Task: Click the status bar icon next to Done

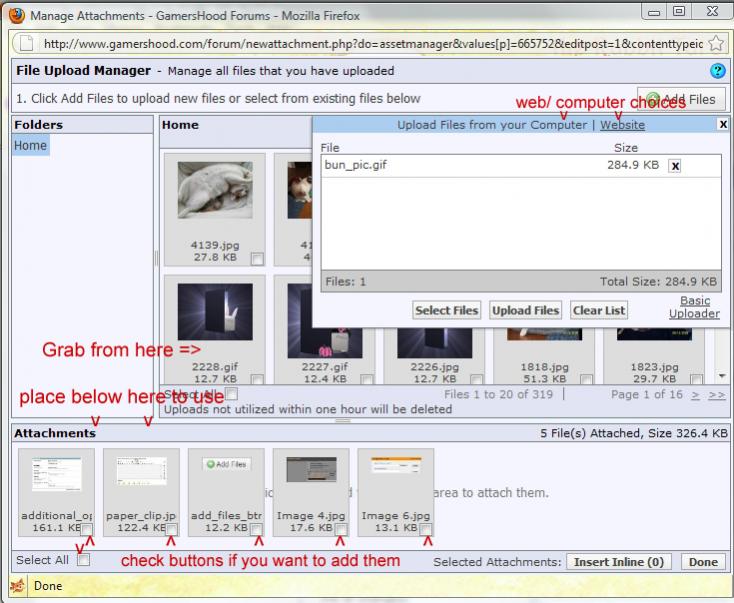Action: click(x=15, y=587)
